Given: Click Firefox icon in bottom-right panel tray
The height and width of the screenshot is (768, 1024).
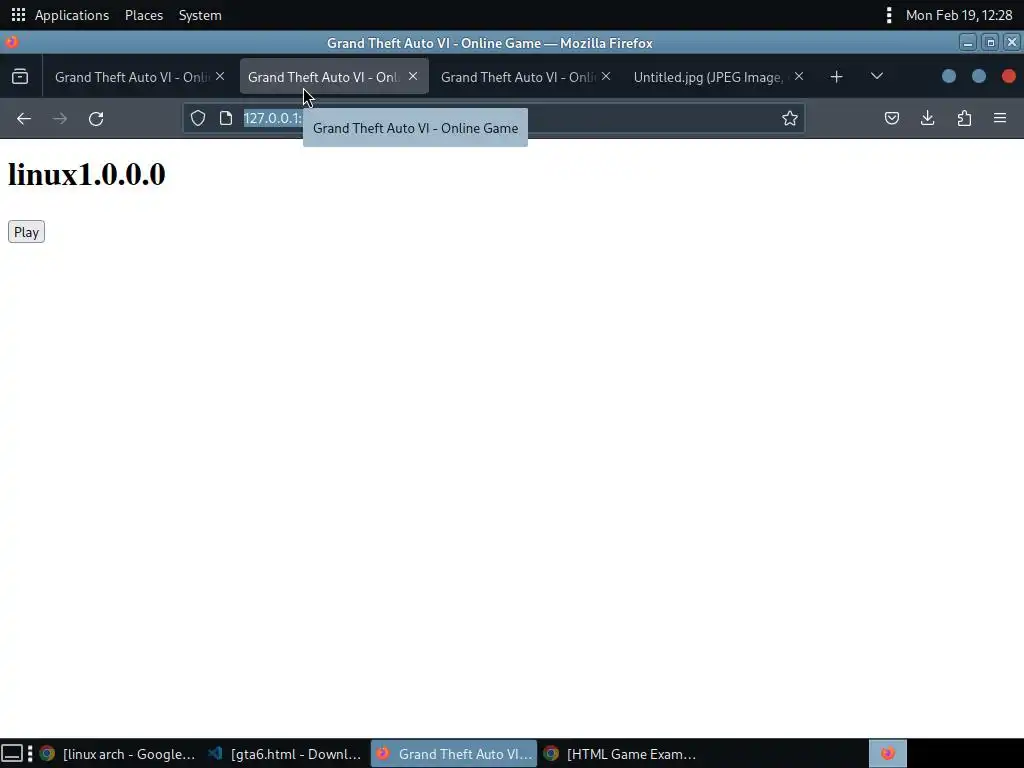Looking at the screenshot, I should [888, 754].
